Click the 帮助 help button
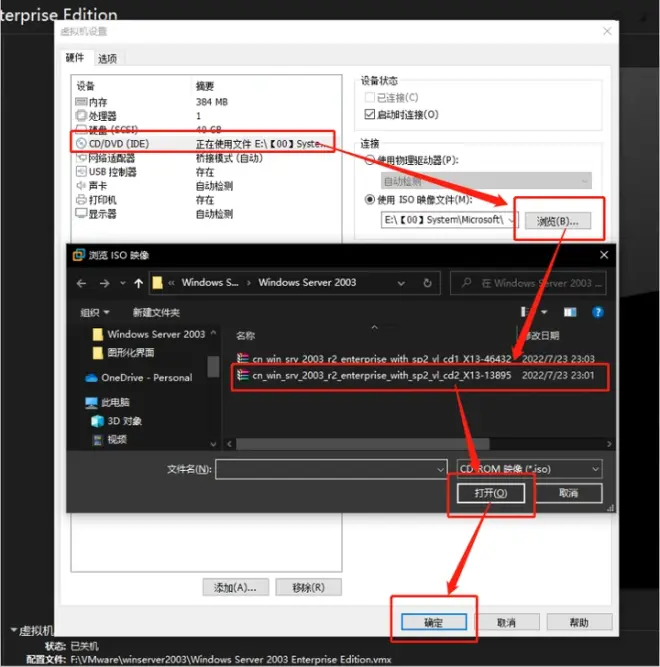 point(579,622)
